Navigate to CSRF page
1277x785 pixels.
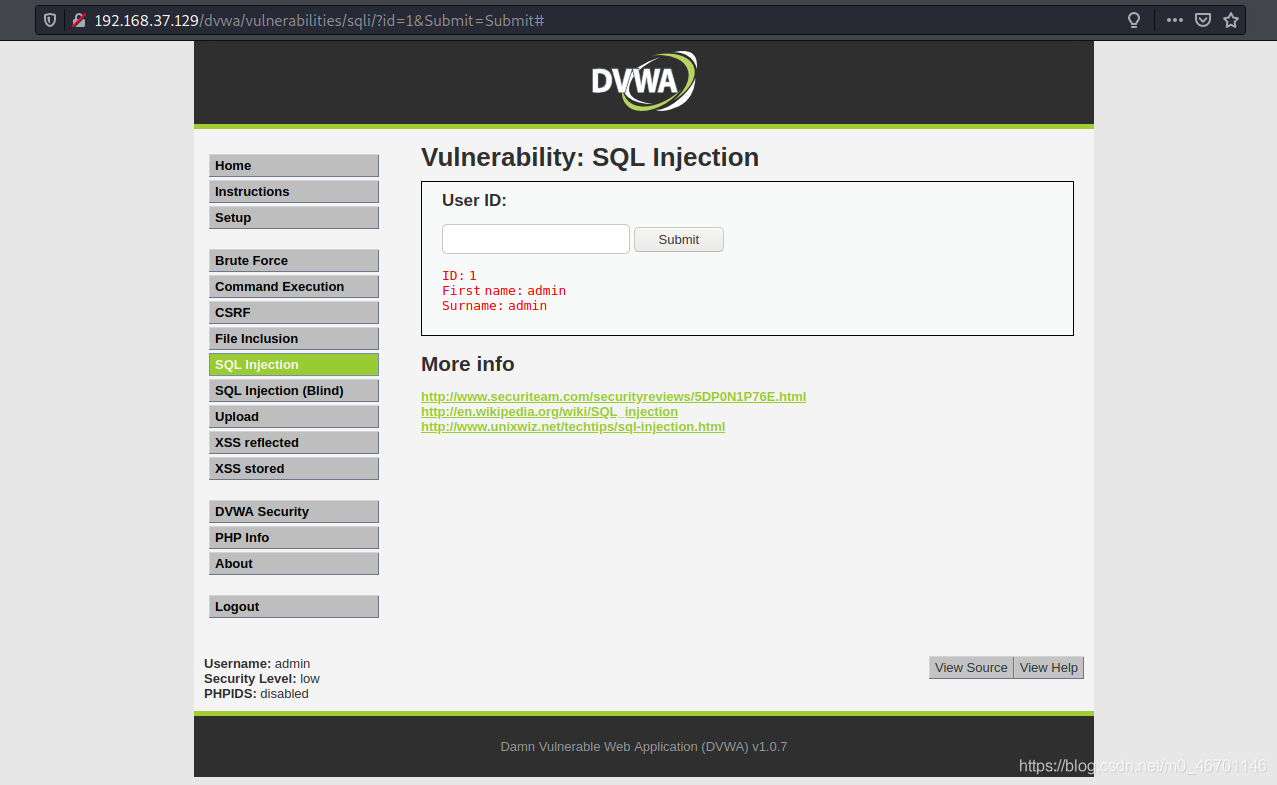point(294,313)
